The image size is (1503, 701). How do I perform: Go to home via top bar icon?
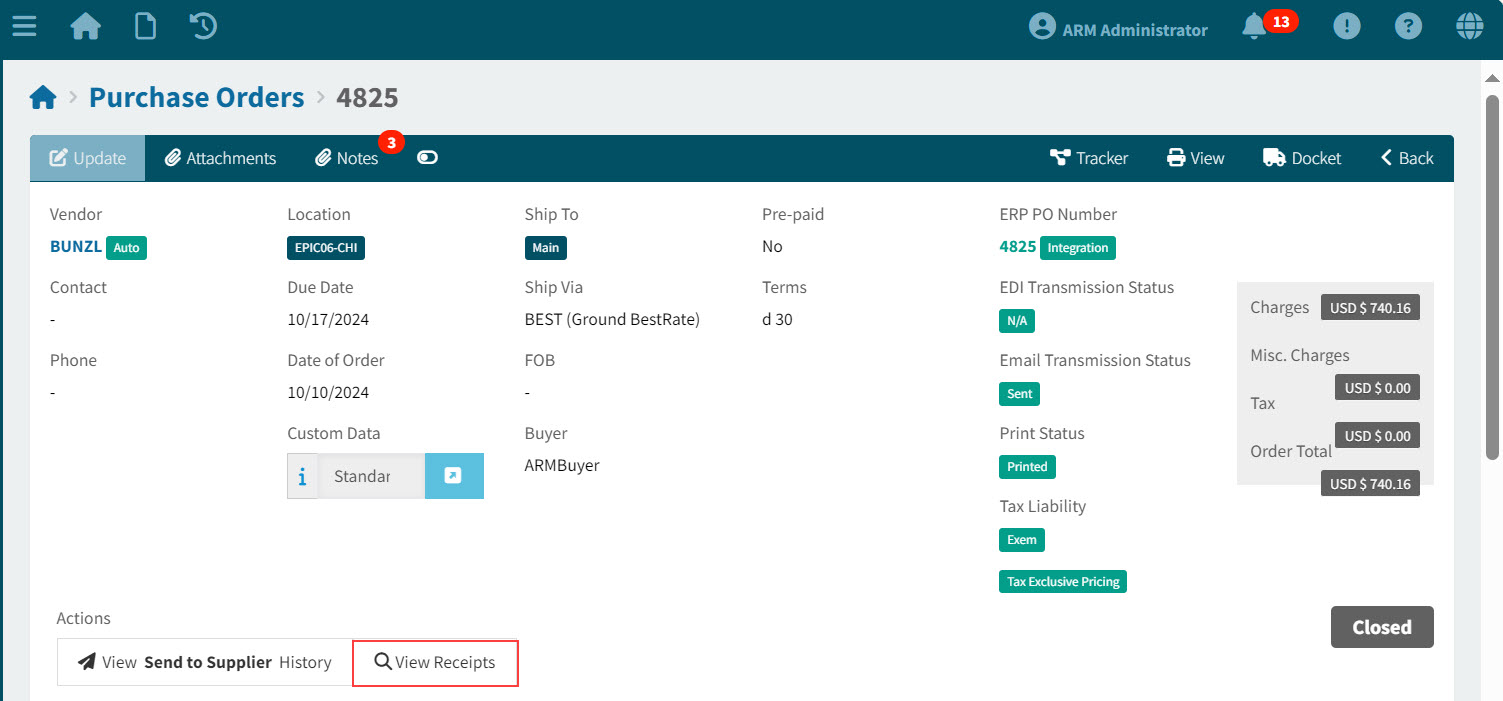[86, 26]
